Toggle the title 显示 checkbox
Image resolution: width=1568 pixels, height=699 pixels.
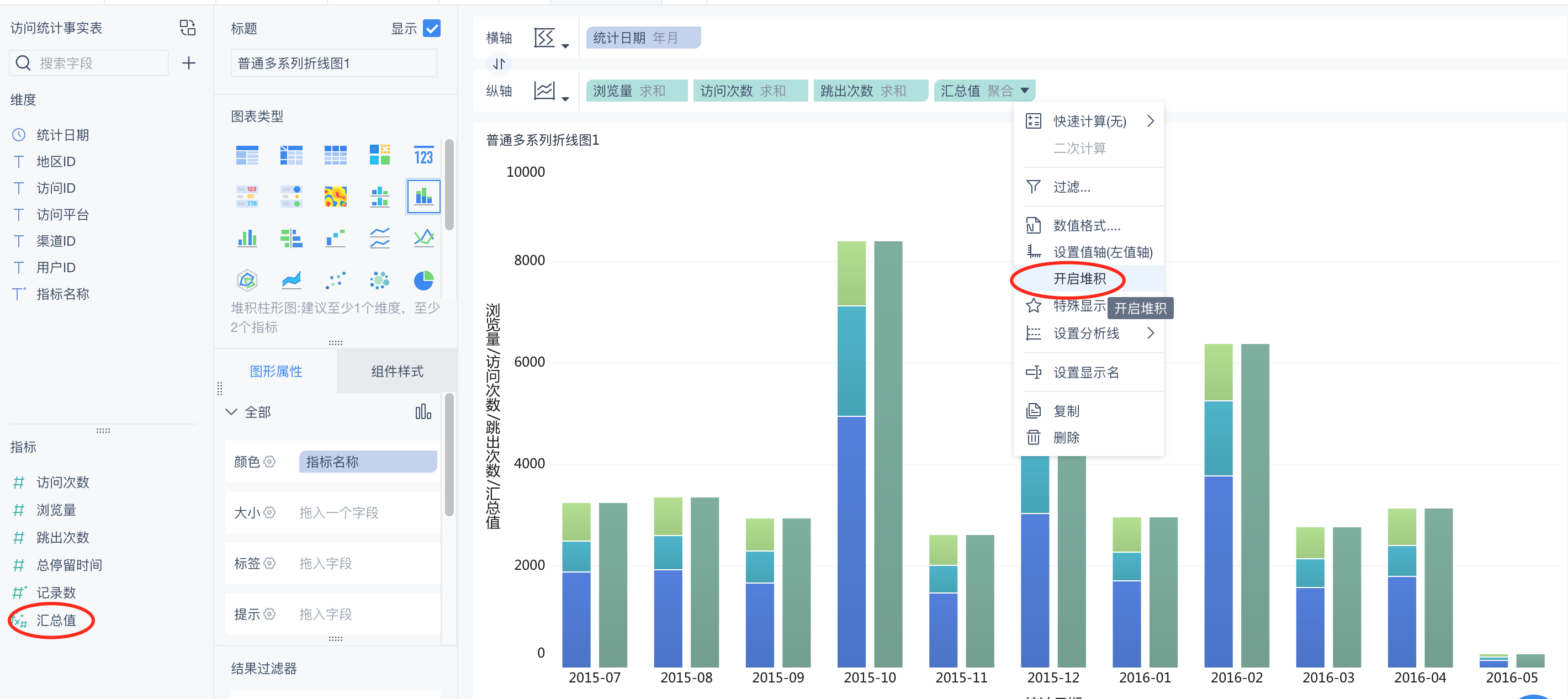432,29
